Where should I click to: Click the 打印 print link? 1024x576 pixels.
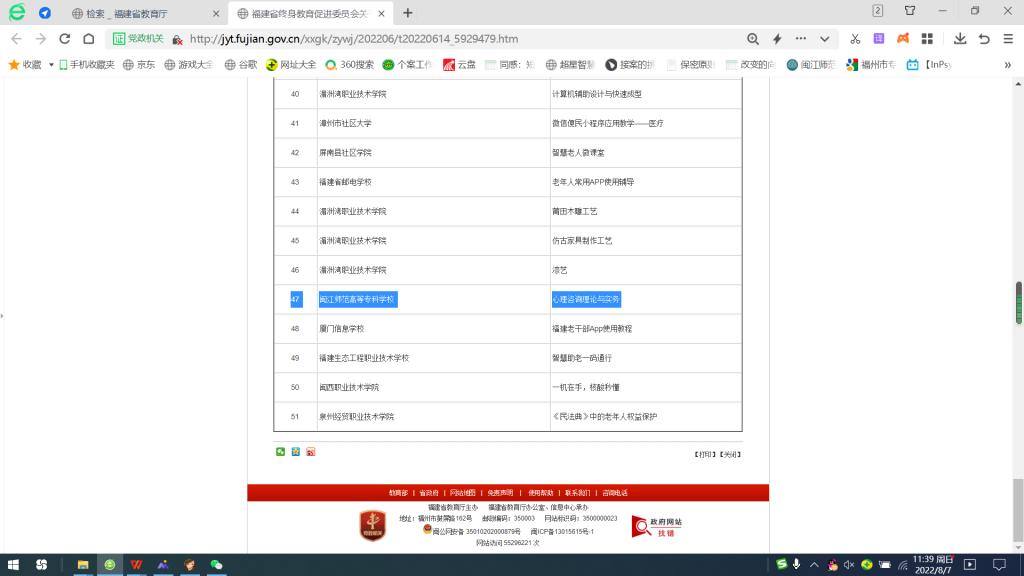click(704, 454)
